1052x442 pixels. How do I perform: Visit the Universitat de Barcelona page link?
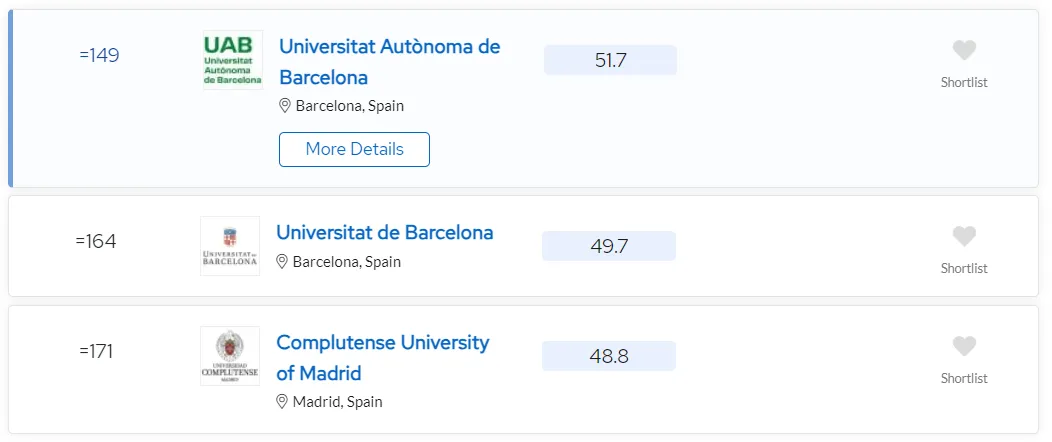click(x=384, y=233)
